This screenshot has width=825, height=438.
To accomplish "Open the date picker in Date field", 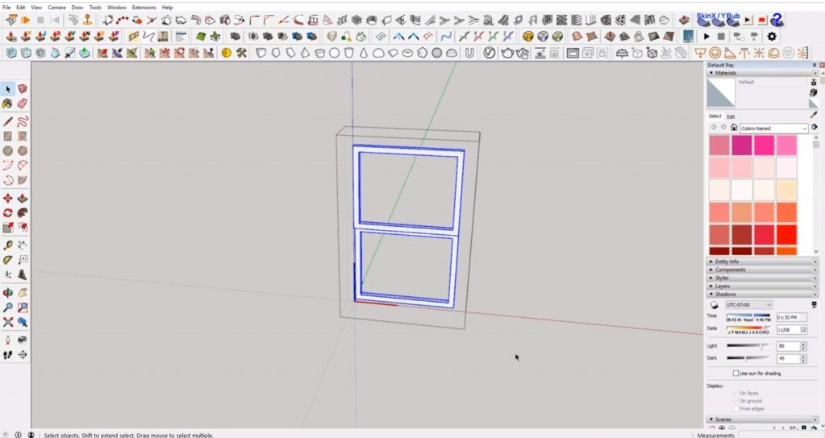I will pos(803,330).
